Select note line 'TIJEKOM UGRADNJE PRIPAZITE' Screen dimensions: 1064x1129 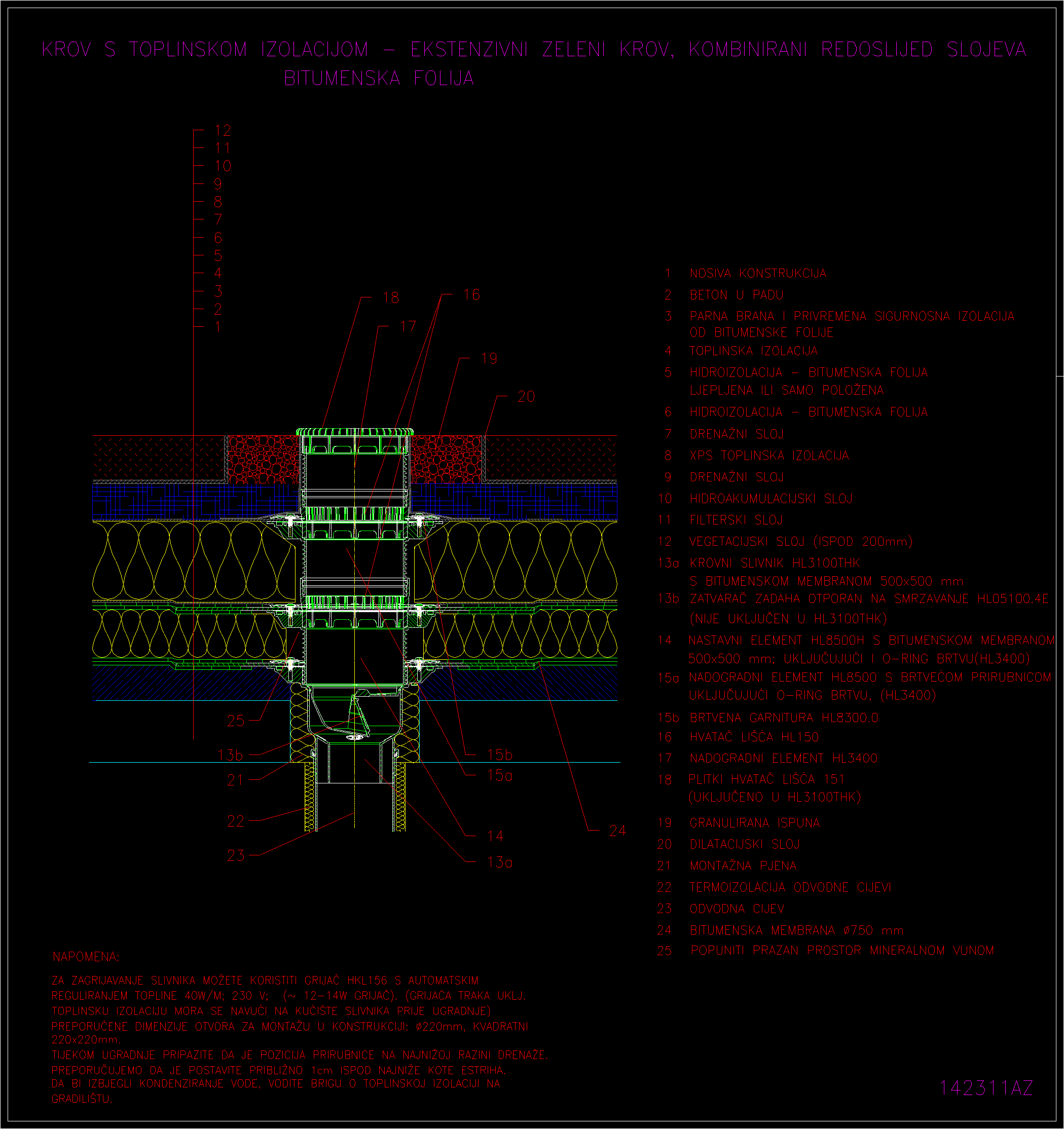[x=134, y=1055]
